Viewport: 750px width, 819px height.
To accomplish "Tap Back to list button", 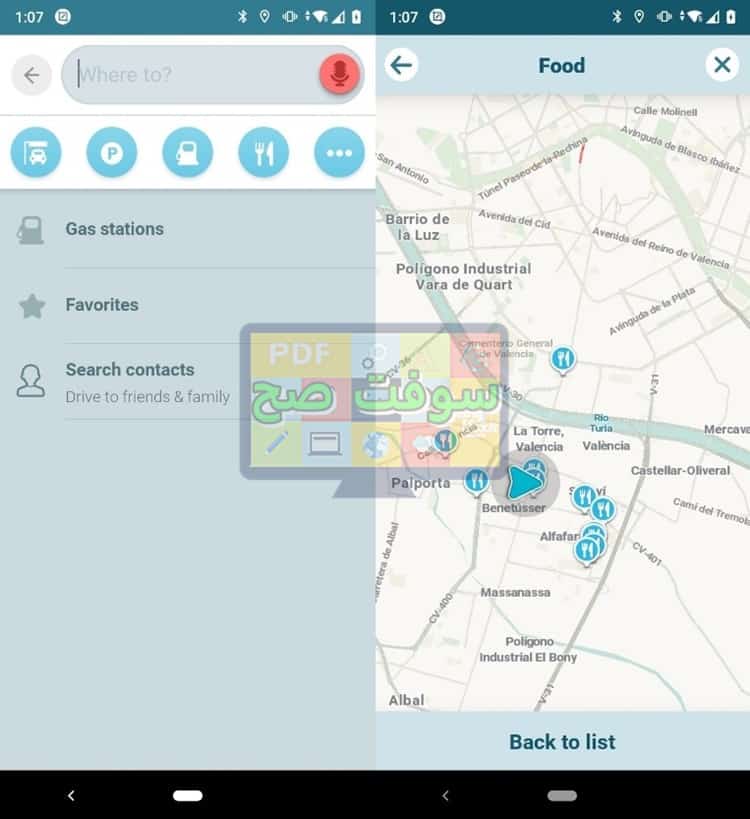I will coord(562,741).
